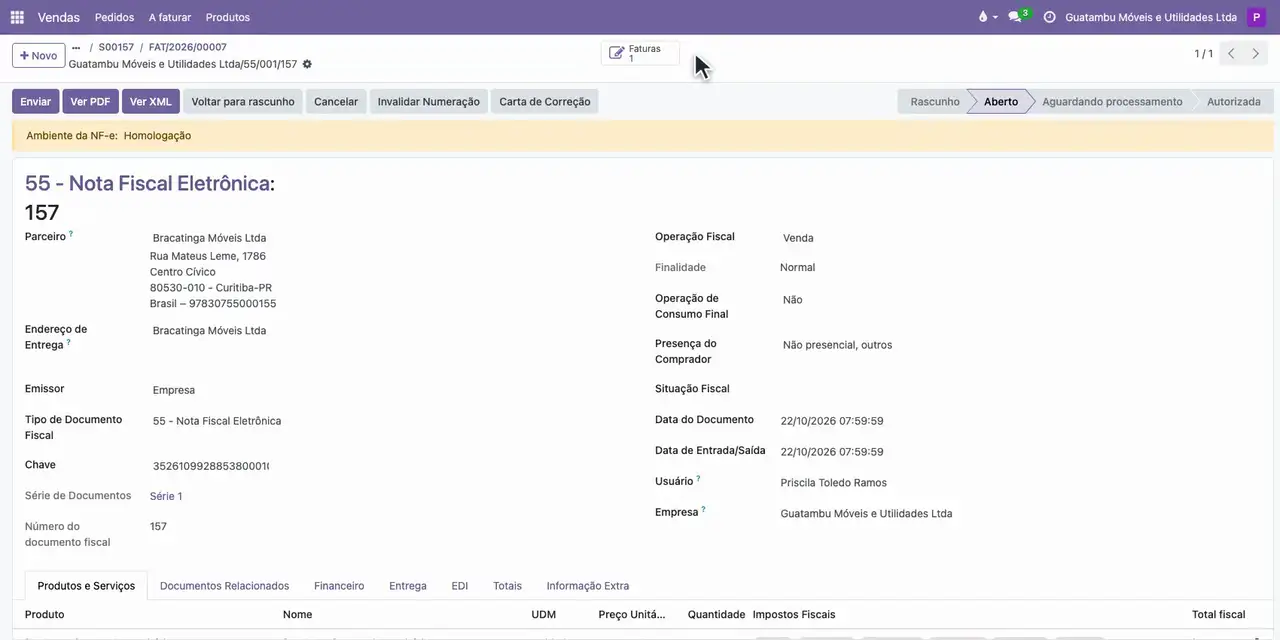Switch to the Entrega tab
1280x640 pixels.
[x=408, y=586]
